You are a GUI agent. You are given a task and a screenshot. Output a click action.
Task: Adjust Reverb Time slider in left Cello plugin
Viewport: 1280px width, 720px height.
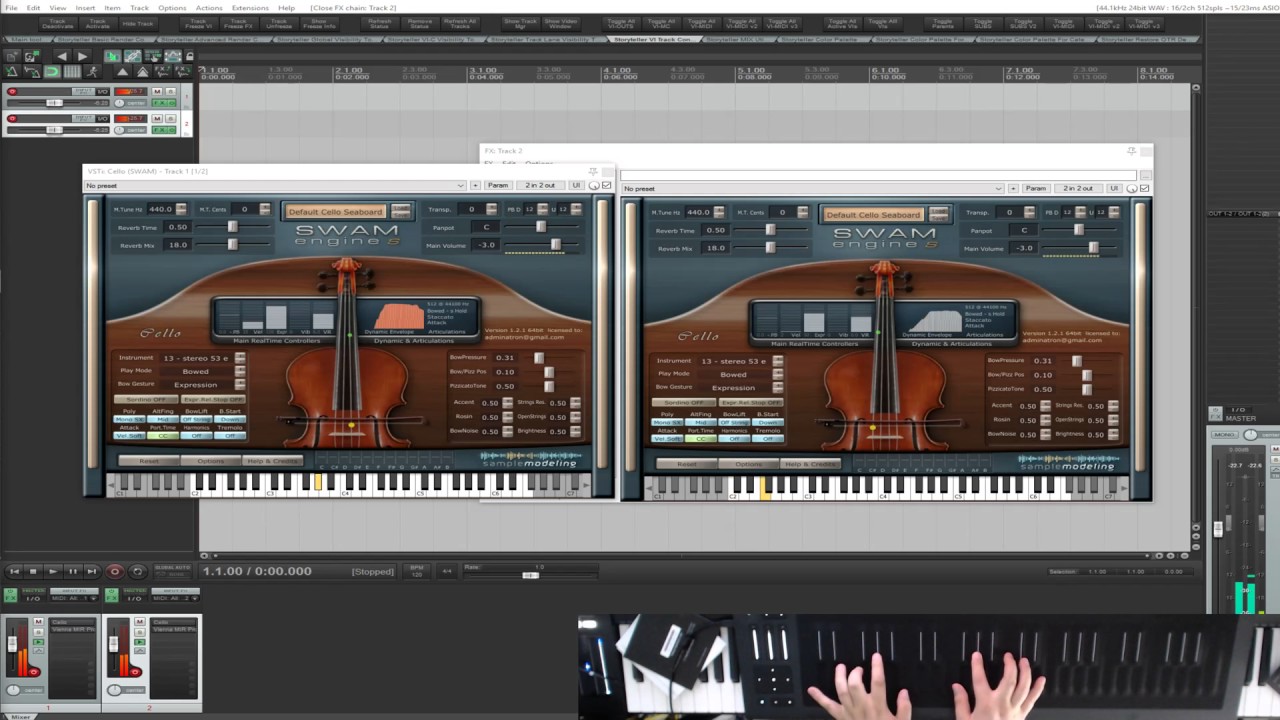pyautogui.click(x=233, y=227)
